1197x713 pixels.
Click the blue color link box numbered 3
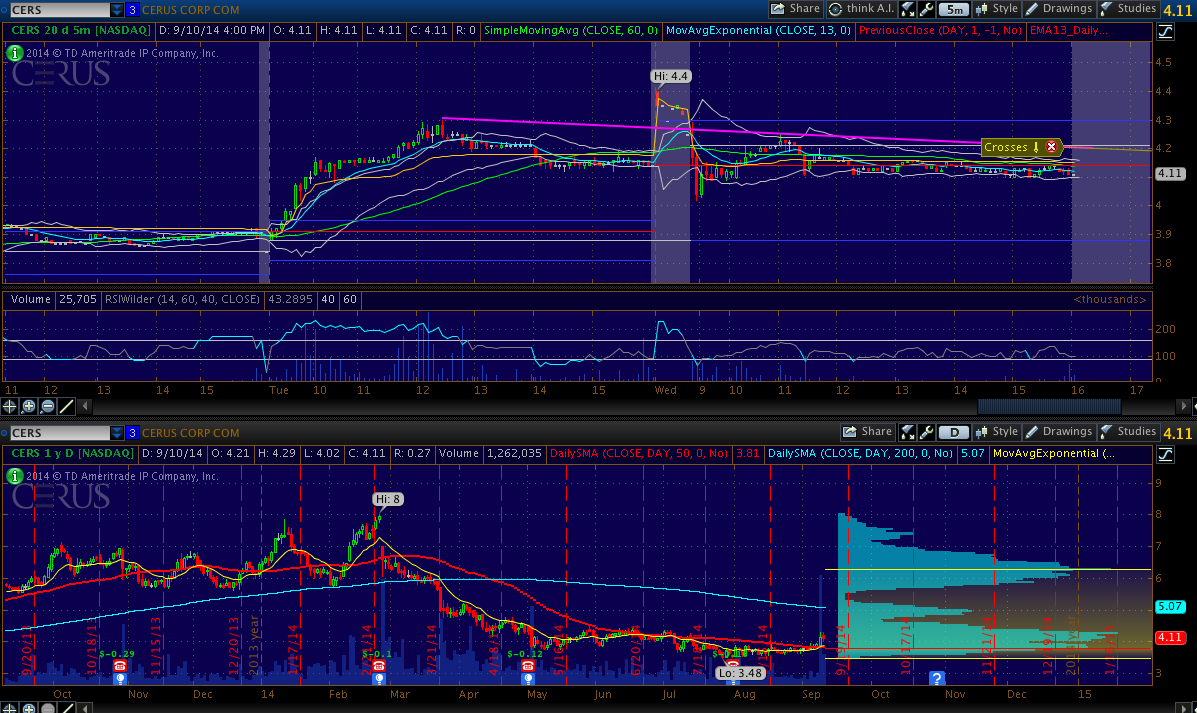coord(132,10)
